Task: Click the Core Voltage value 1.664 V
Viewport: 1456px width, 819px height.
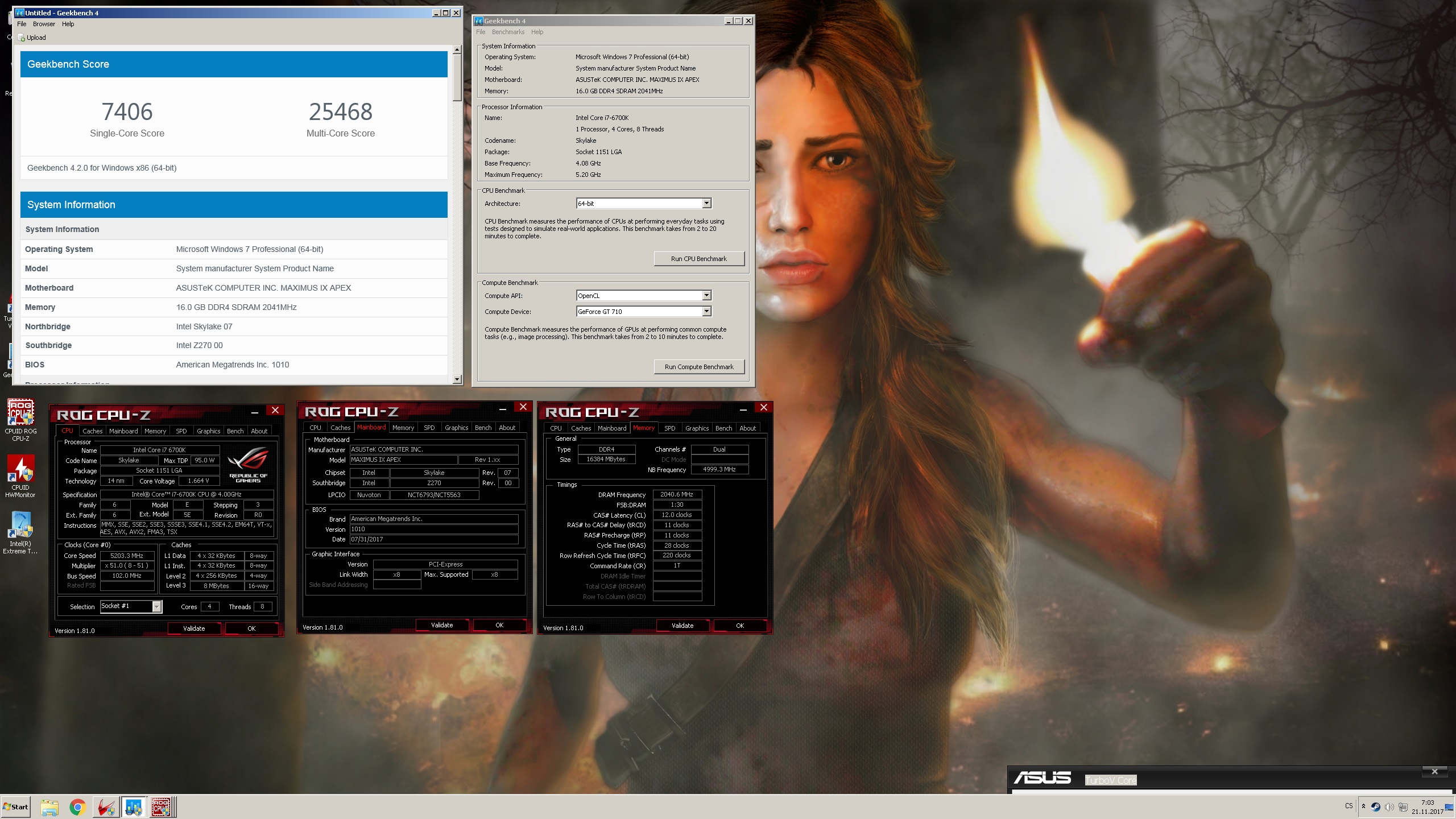Action: [198, 481]
